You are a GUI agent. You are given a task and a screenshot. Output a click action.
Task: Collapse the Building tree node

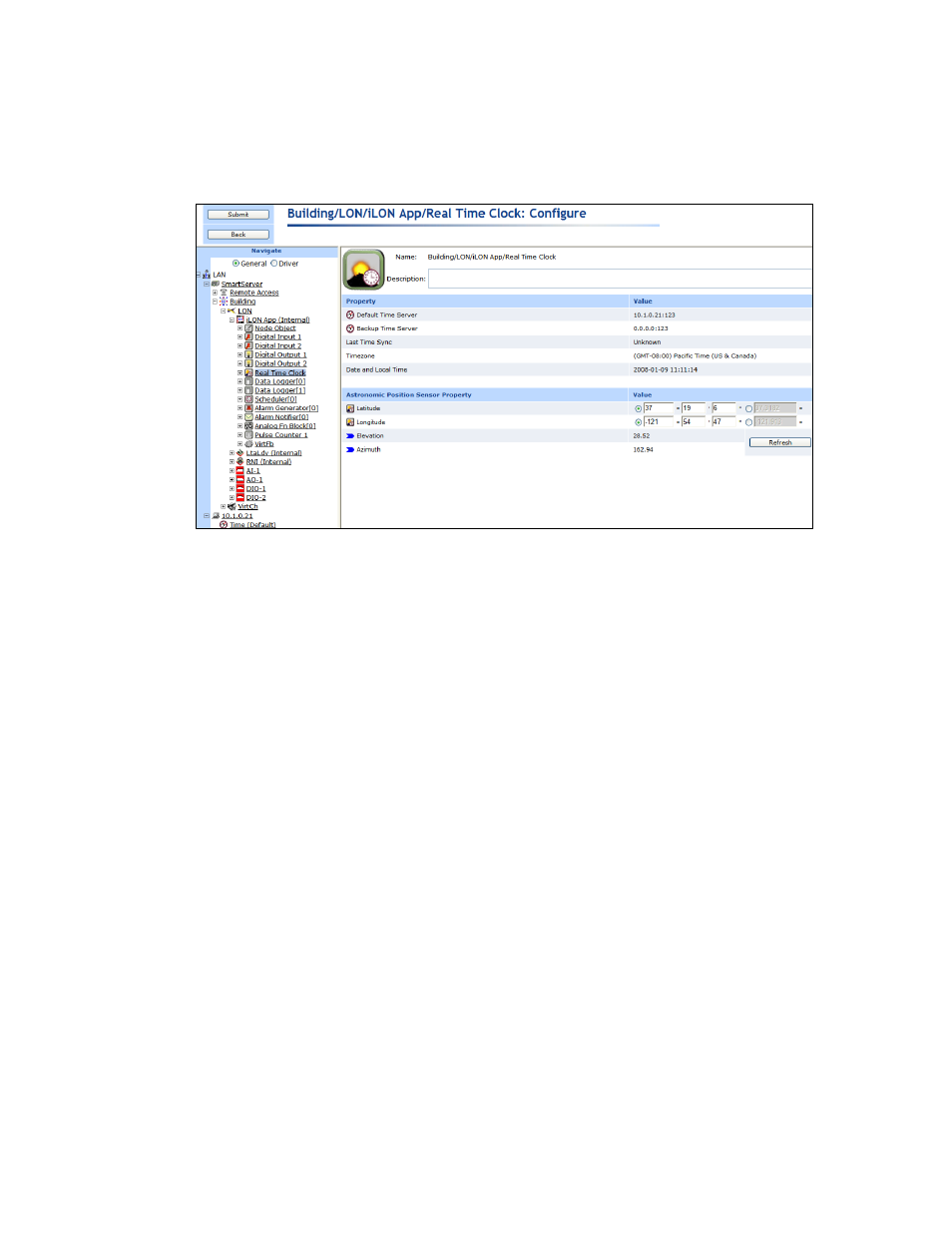[x=215, y=302]
